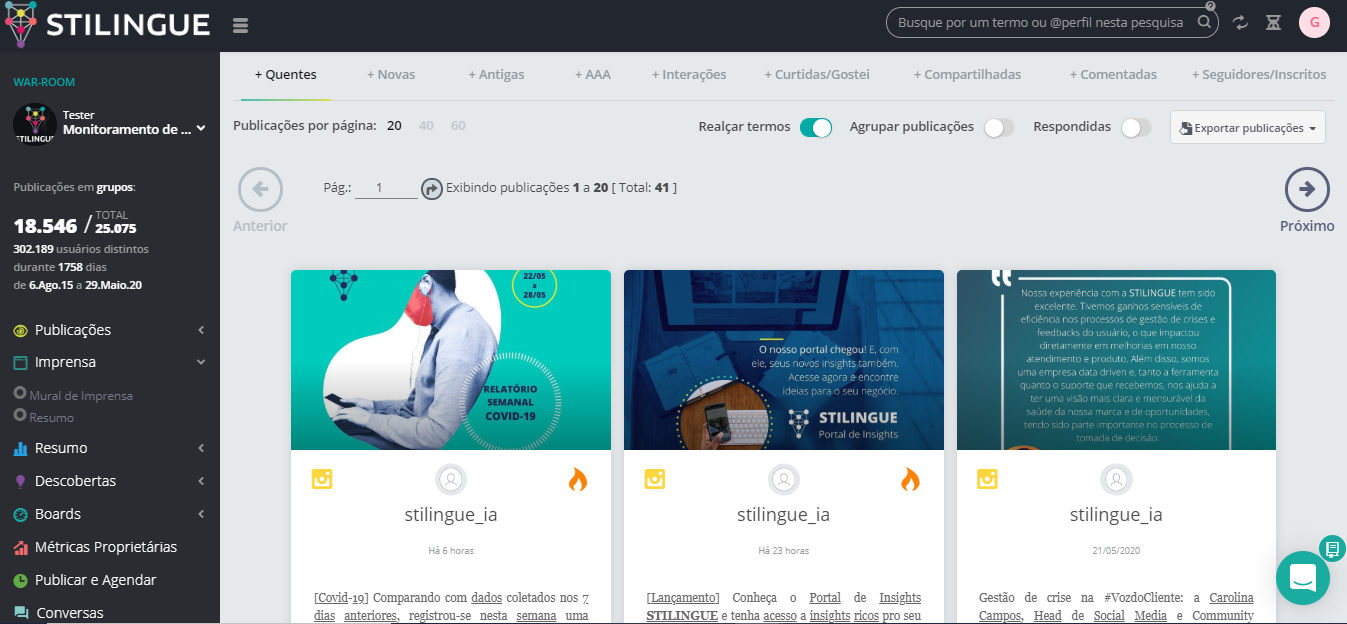
Task: Click the search magnifier icon
Action: pyautogui.click(x=1205, y=22)
